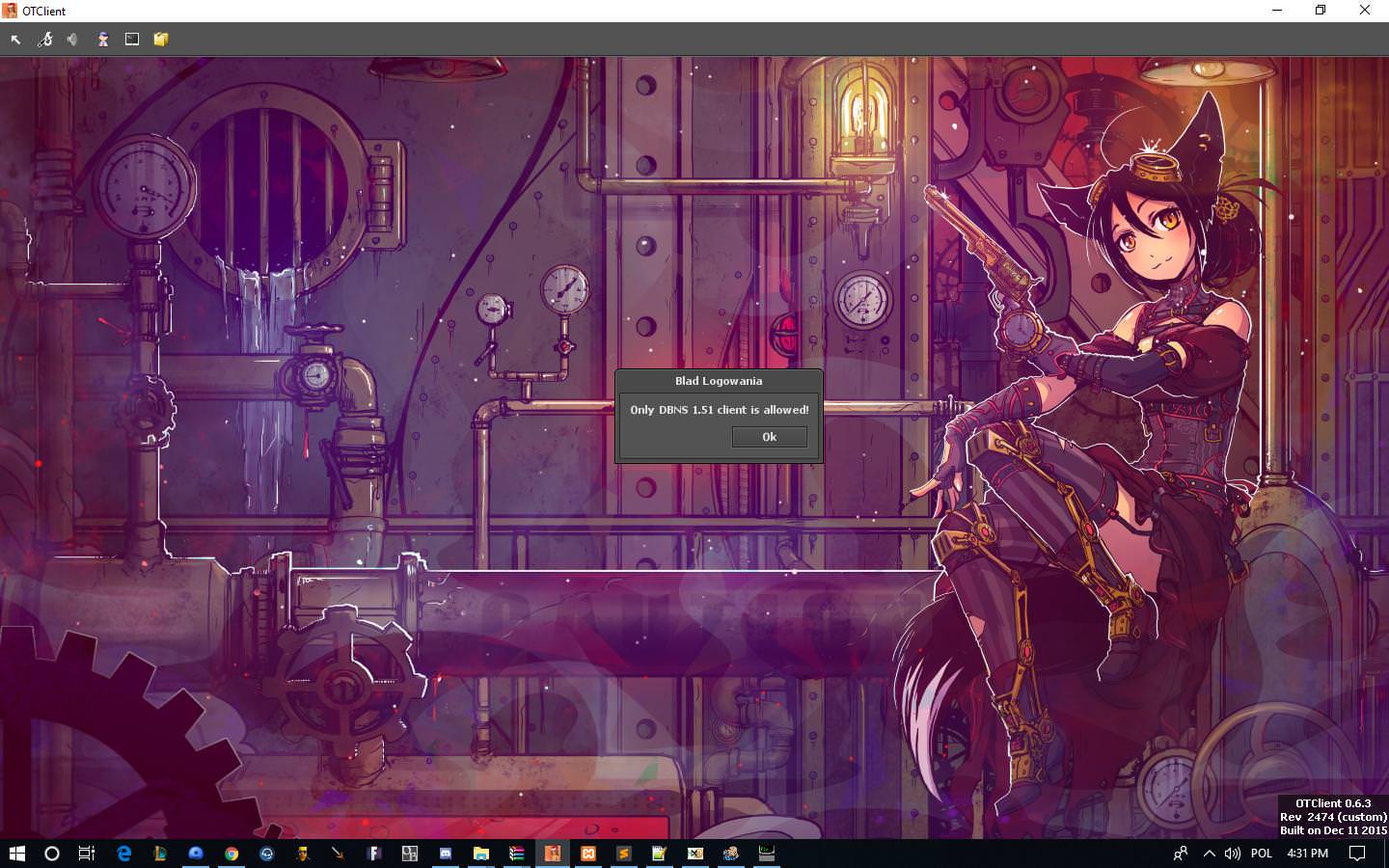Screen dimensions: 1389x868
Task: Click the 'Only DBNS 1.51 client is allowed!' message
Action: [720, 410]
